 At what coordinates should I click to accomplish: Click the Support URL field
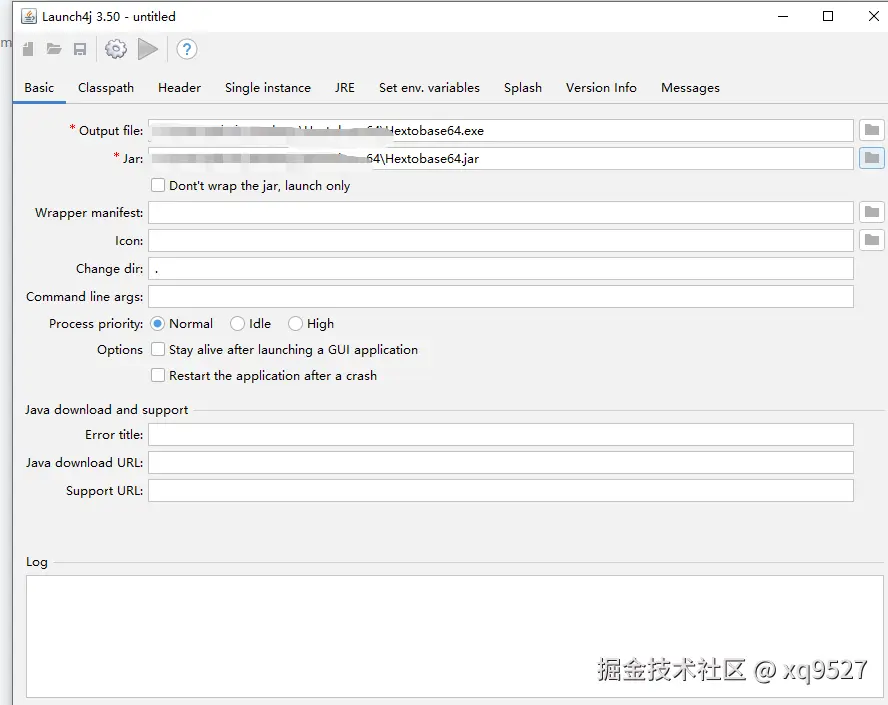tap(501, 490)
